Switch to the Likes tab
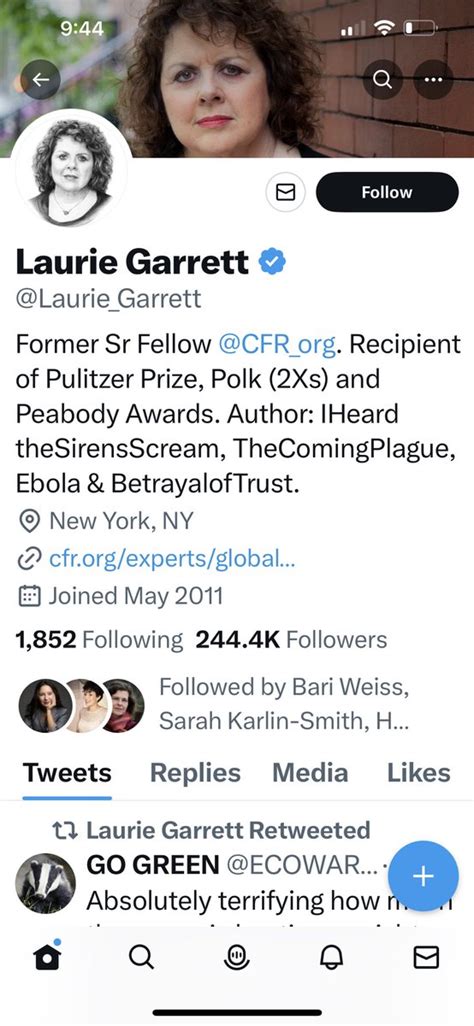Viewport: 474px width, 1026px height. tap(418, 773)
